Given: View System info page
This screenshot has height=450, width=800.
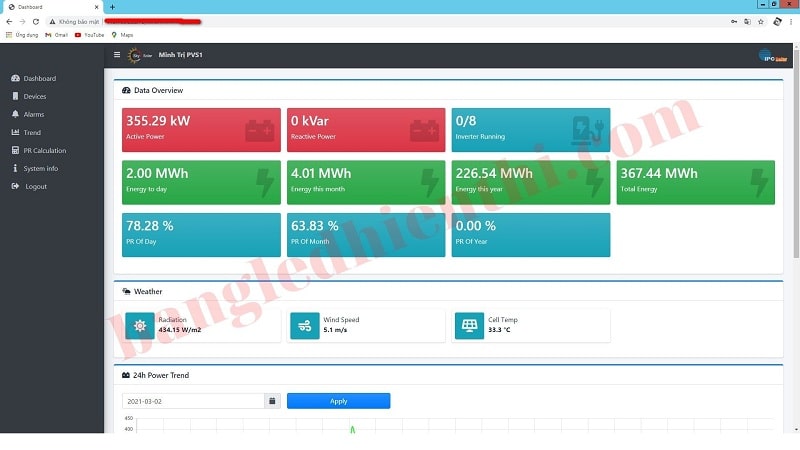Looking at the screenshot, I should click(x=40, y=169).
